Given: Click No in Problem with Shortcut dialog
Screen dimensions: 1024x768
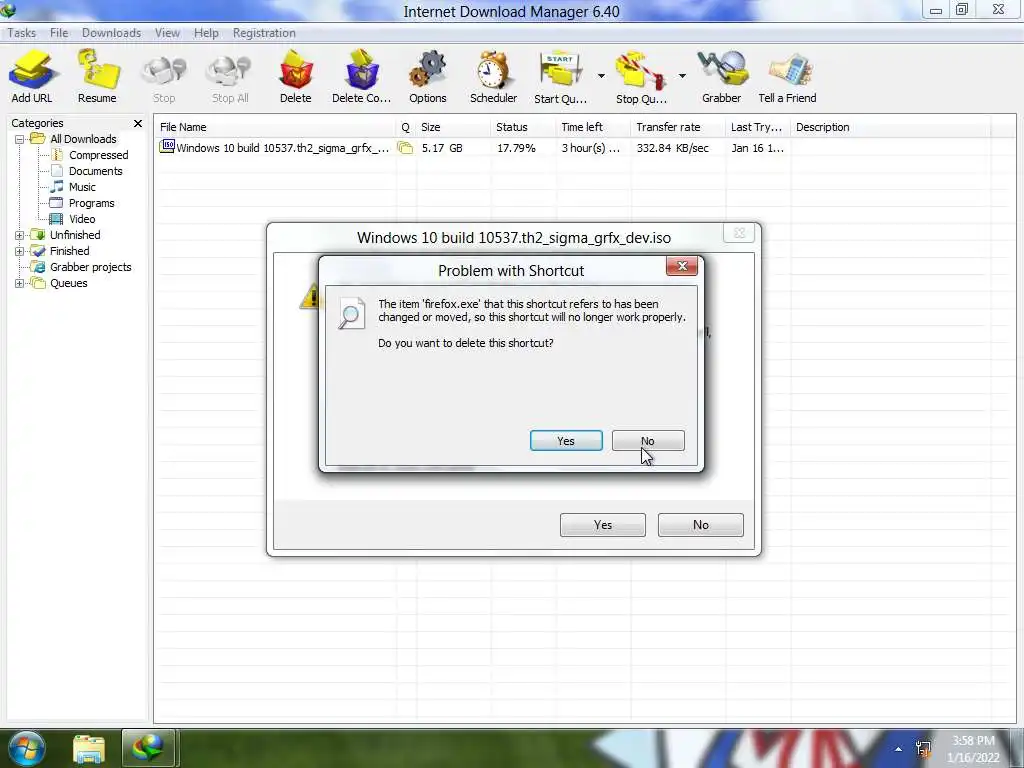Looking at the screenshot, I should 648,441.
